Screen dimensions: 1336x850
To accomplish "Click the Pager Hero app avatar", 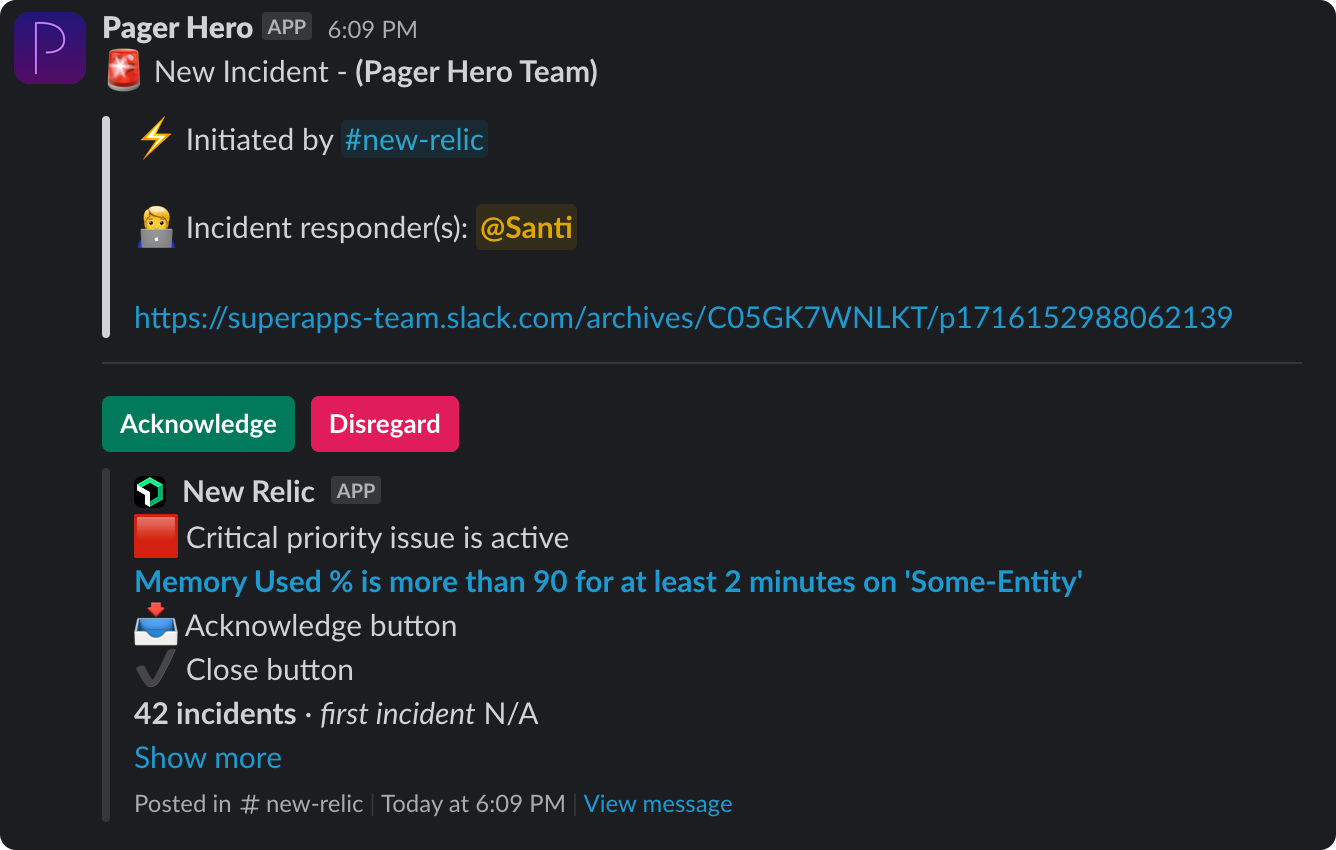I will pyautogui.click(x=50, y=48).
